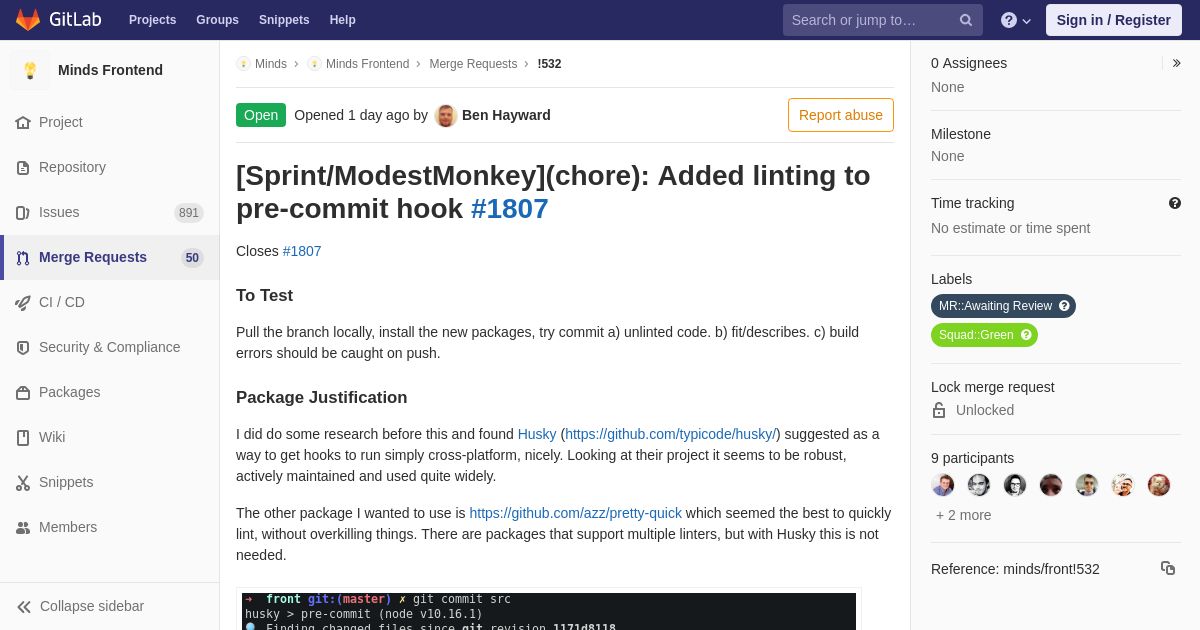The image size is (1200, 630).
Task: Click the Snippets scissors icon
Action: (x=23, y=482)
